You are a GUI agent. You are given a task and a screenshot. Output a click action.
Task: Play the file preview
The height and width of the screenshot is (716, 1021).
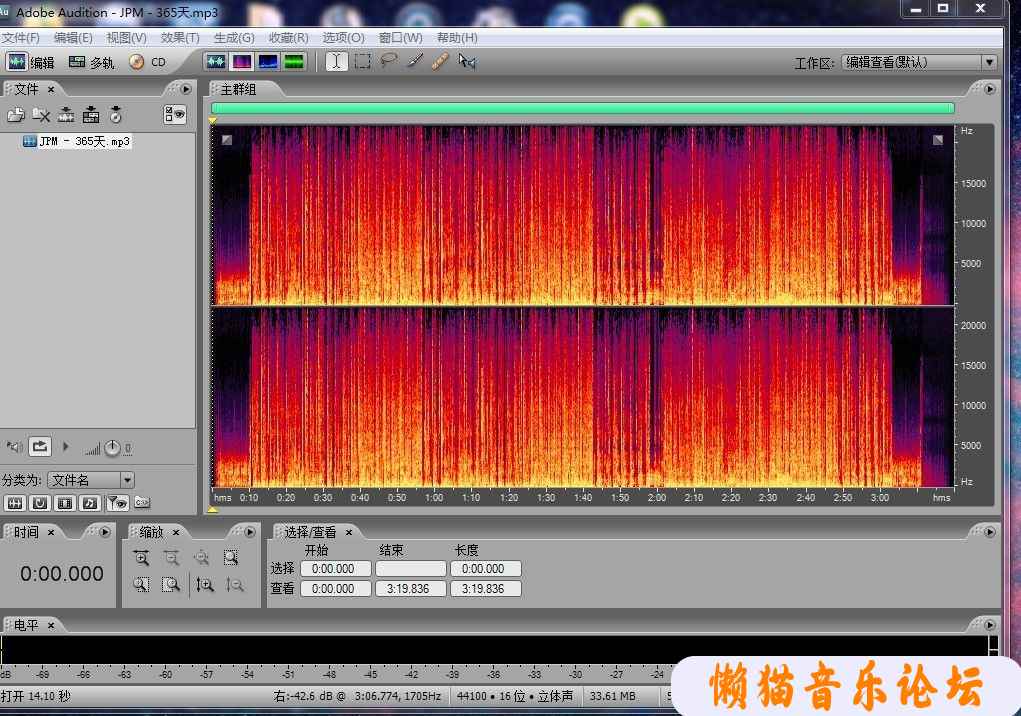66,447
